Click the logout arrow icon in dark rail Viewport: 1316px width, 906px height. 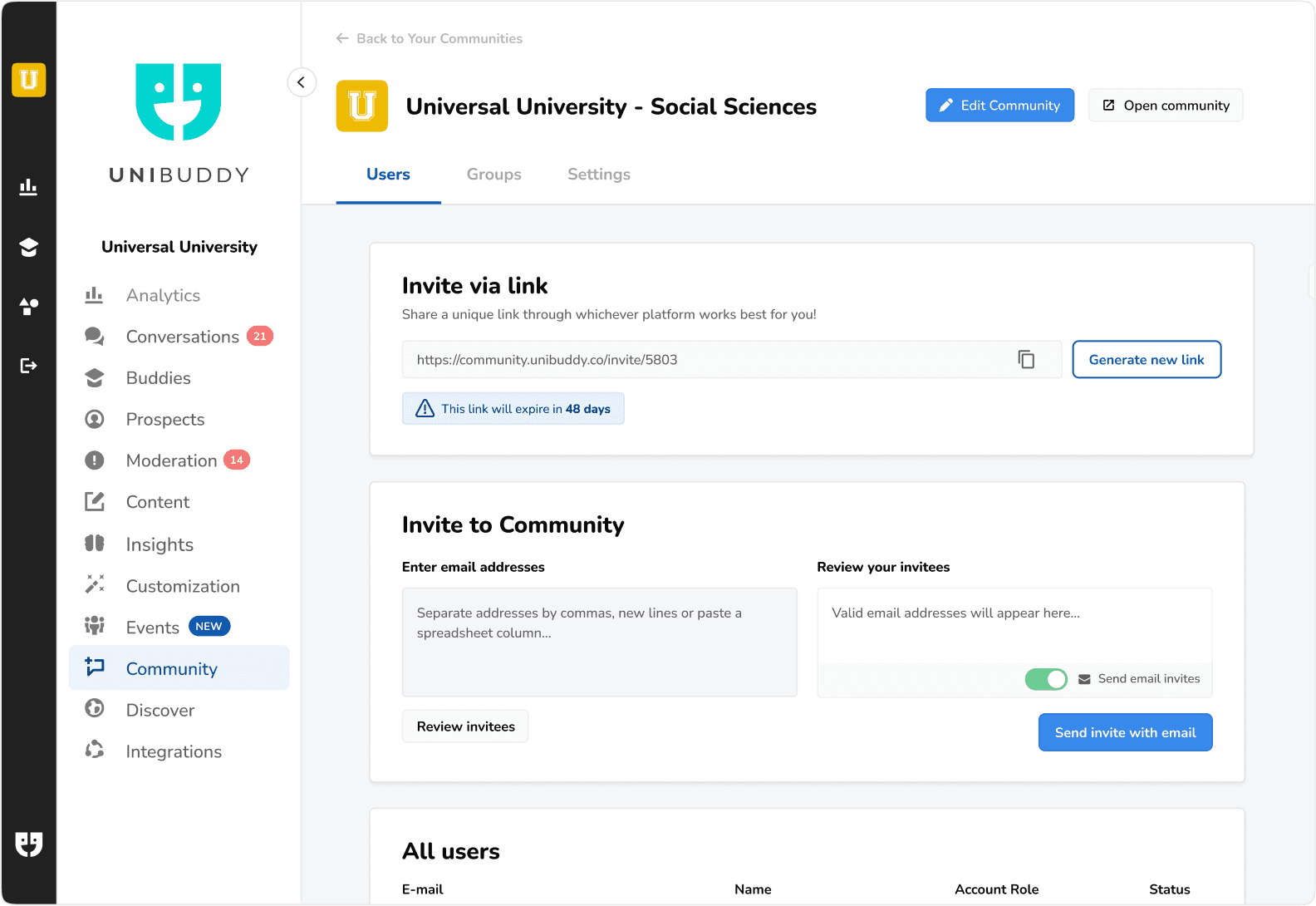pos(28,366)
